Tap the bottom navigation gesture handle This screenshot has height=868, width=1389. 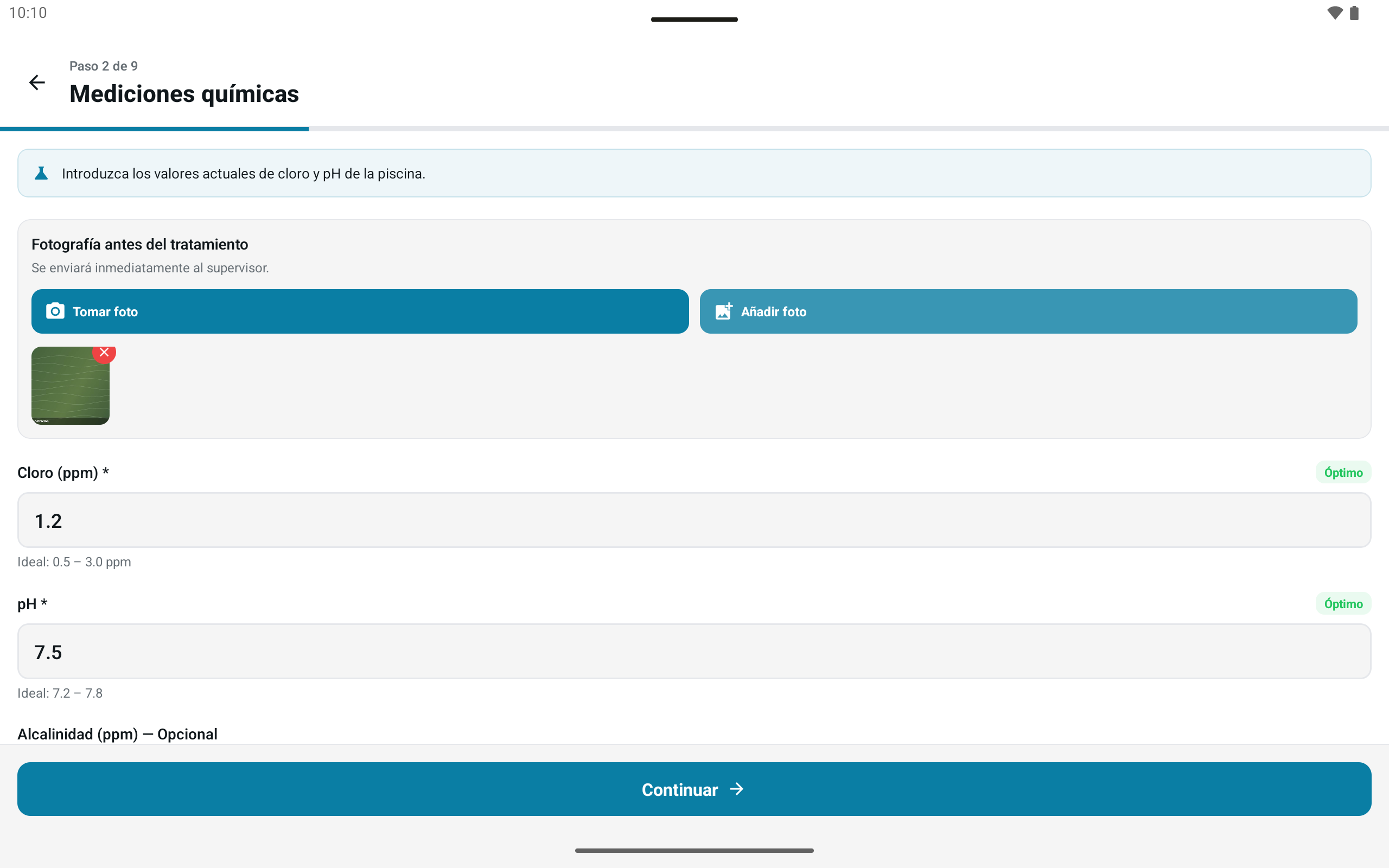pos(694,850)
